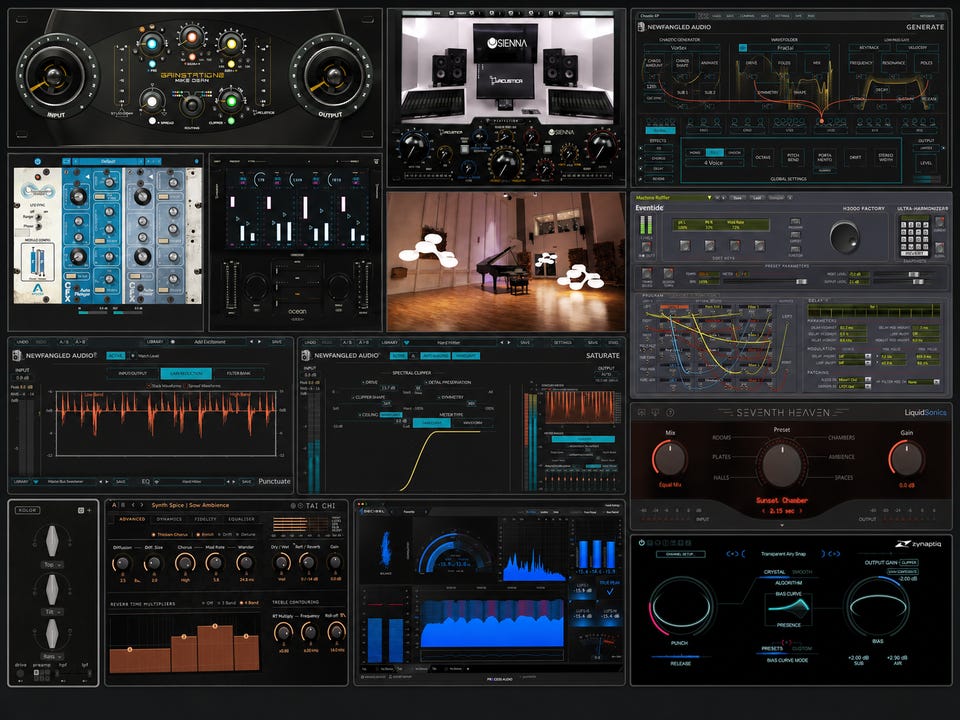Viewport: 960px width, 720px height.
Task: Enable the Thicken Chorus option in Tai Chi
Action: pyautogui.click(x=169, y=534)
